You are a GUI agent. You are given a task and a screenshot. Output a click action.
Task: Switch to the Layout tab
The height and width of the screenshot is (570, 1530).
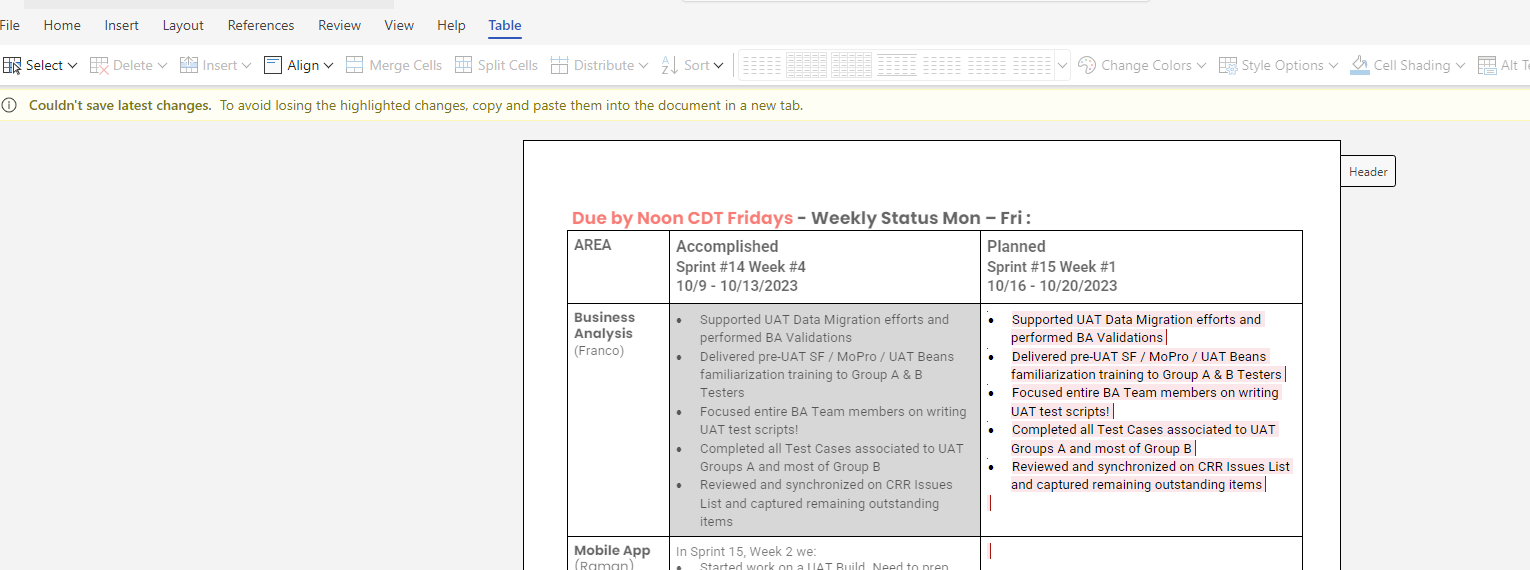tap(183, 25)
